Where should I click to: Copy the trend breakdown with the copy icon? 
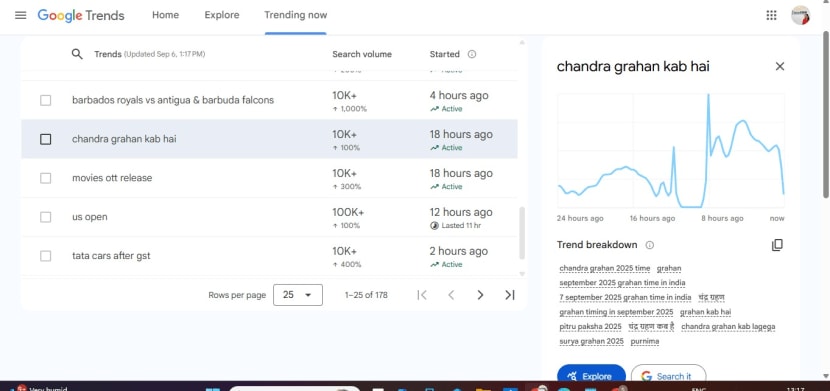point(777,245)
